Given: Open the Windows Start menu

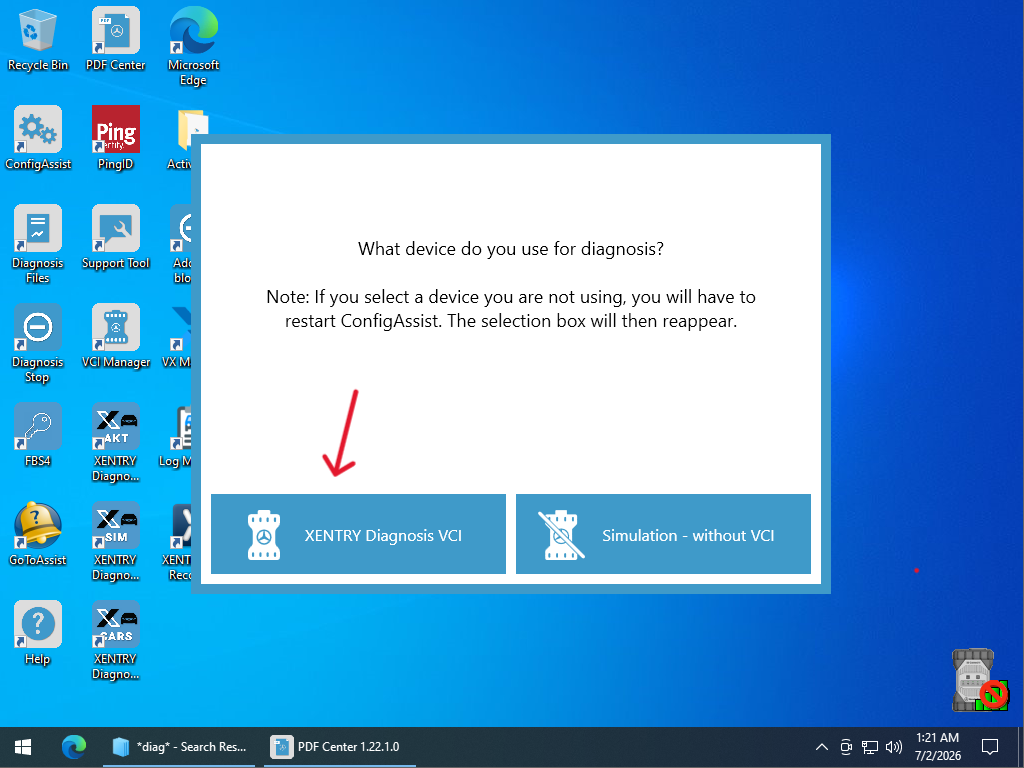Looking at the screenshot, I should point(23,746).
